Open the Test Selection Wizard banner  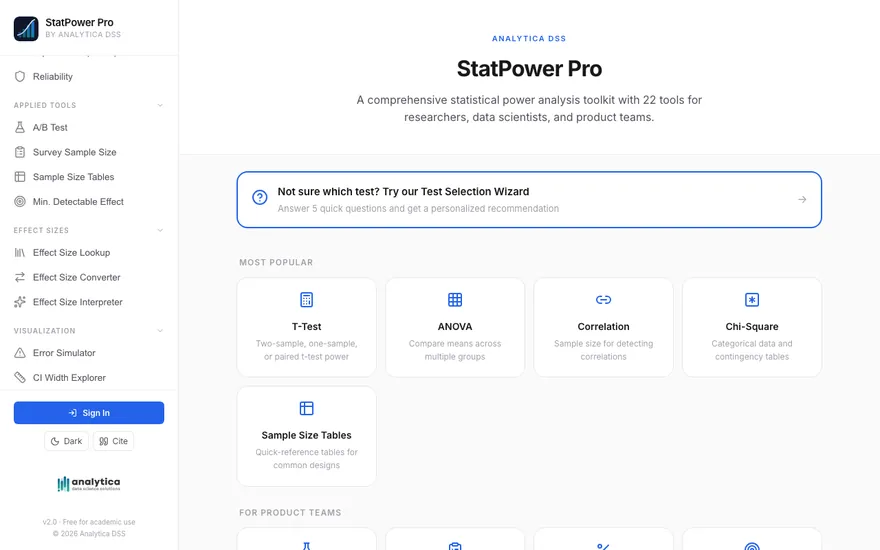click(529, 199)
